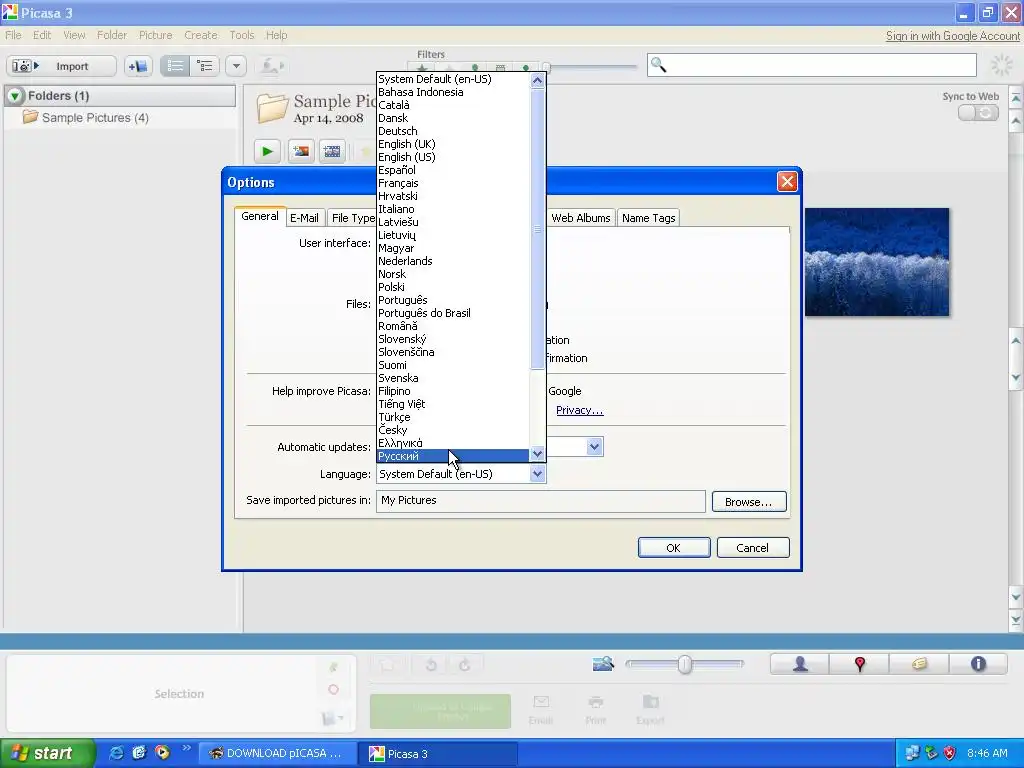Open the Create menu
This screenshot has width=1024, height=768.
pyautogui.click(x=200, y=35)
